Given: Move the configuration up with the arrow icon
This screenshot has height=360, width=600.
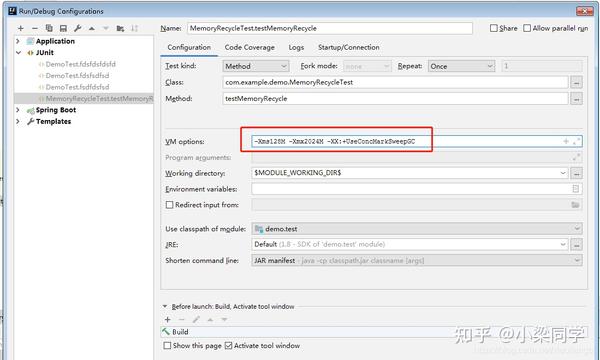Looking at the screenshot, I should tap(92, 28).
